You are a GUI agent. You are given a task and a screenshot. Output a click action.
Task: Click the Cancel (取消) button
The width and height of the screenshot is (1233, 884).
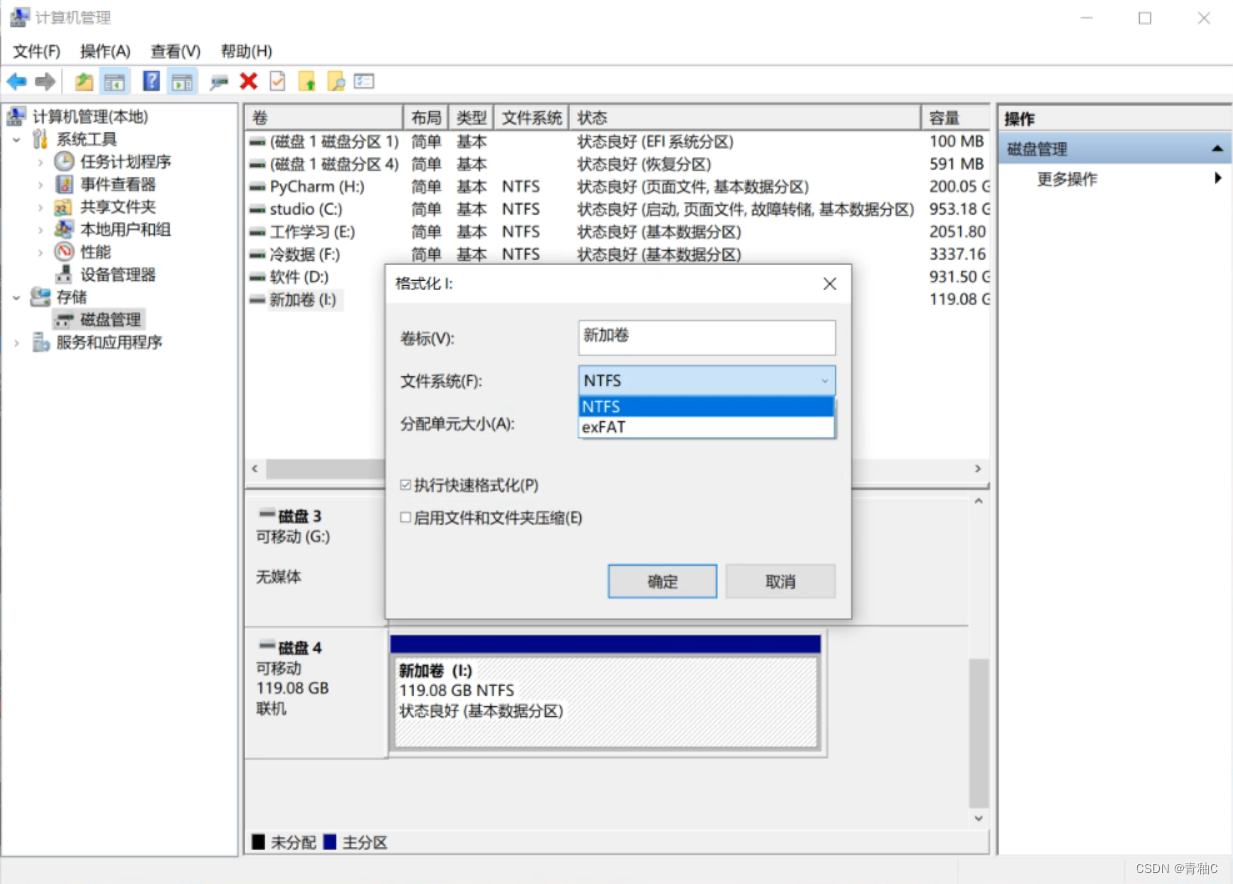click(780, 581)
